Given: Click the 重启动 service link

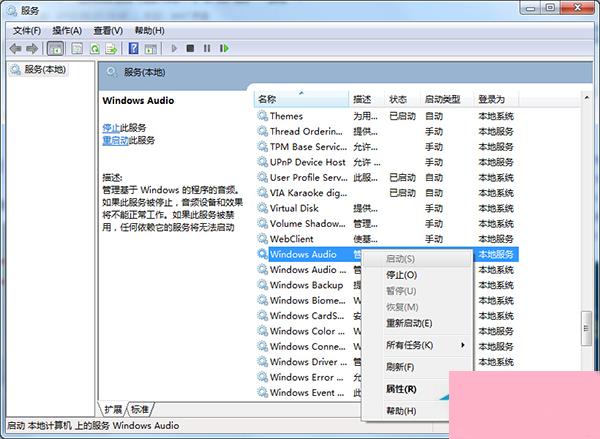Looking at the screenshot, I should [x=115, y=140].
